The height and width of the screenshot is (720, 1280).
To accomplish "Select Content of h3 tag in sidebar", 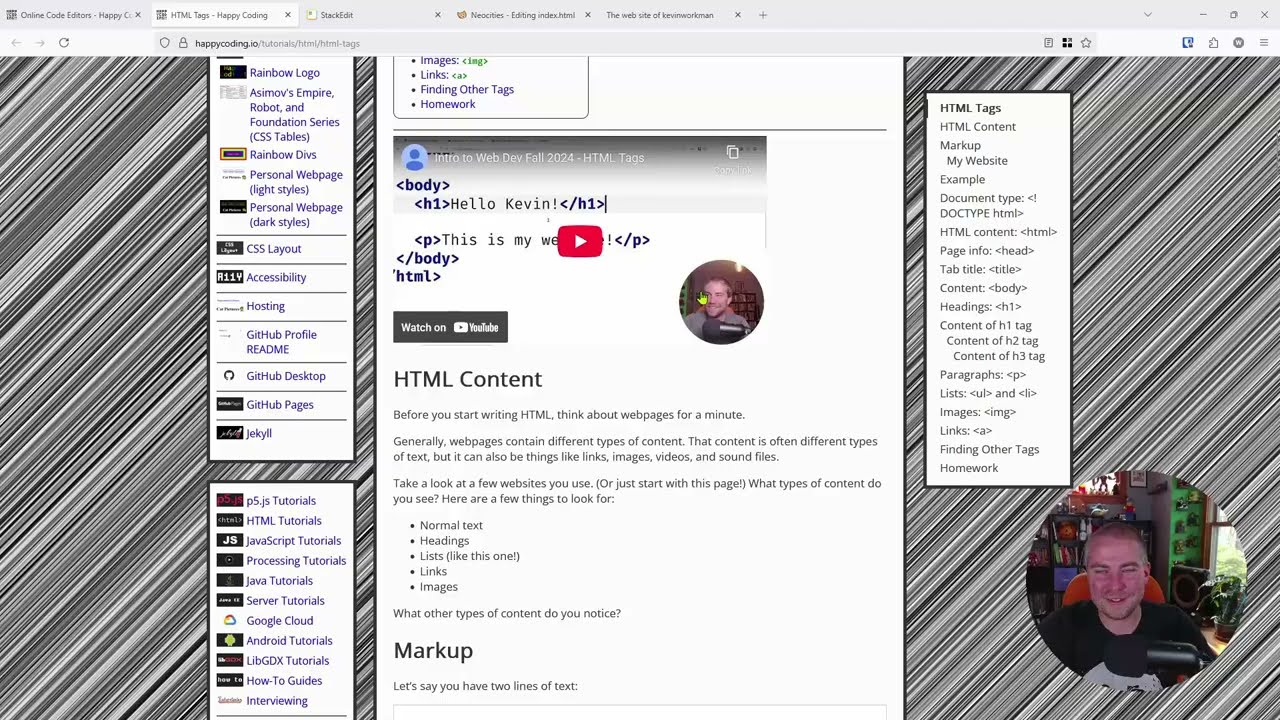I will click(x=999, y=356).
